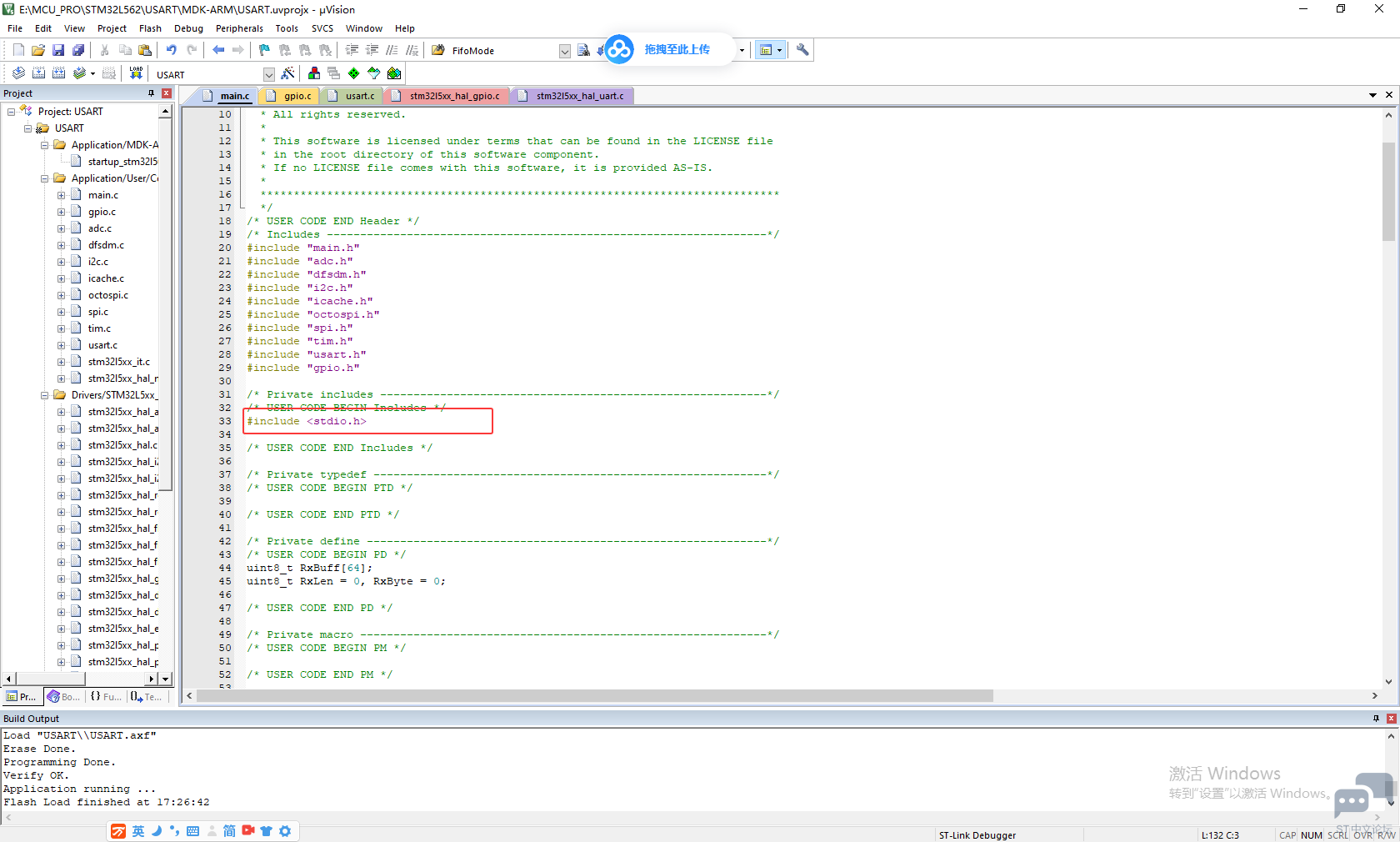The image size is (1400, 842).
Task: Open the USART target selection dropdown
Action: pos(268,74)
